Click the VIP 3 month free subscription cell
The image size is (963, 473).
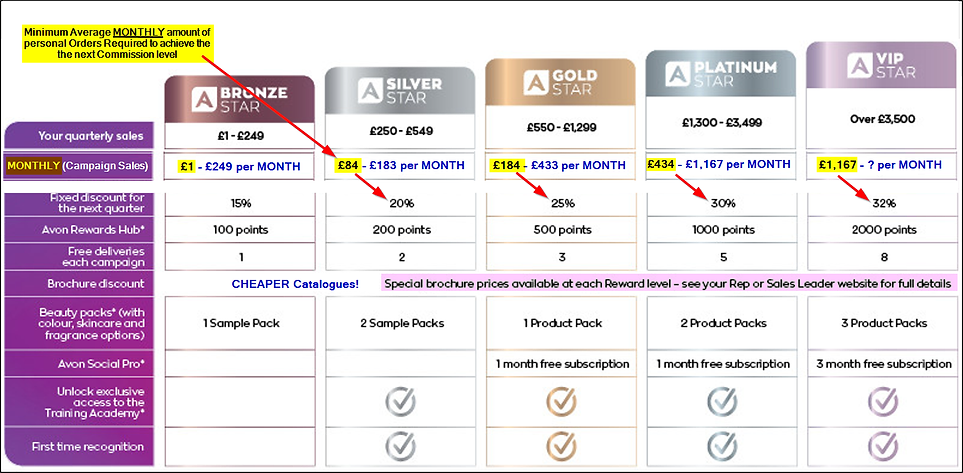click(x=884, y=364)
